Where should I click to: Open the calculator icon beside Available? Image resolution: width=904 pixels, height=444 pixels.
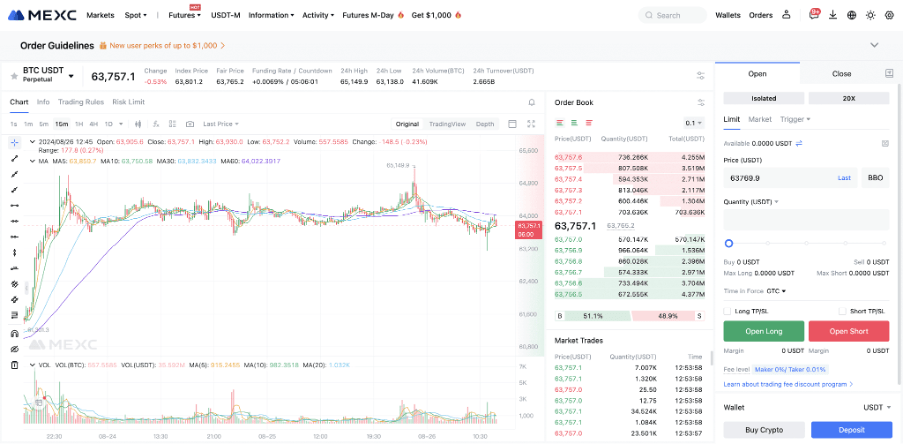[x=886, y=143]
